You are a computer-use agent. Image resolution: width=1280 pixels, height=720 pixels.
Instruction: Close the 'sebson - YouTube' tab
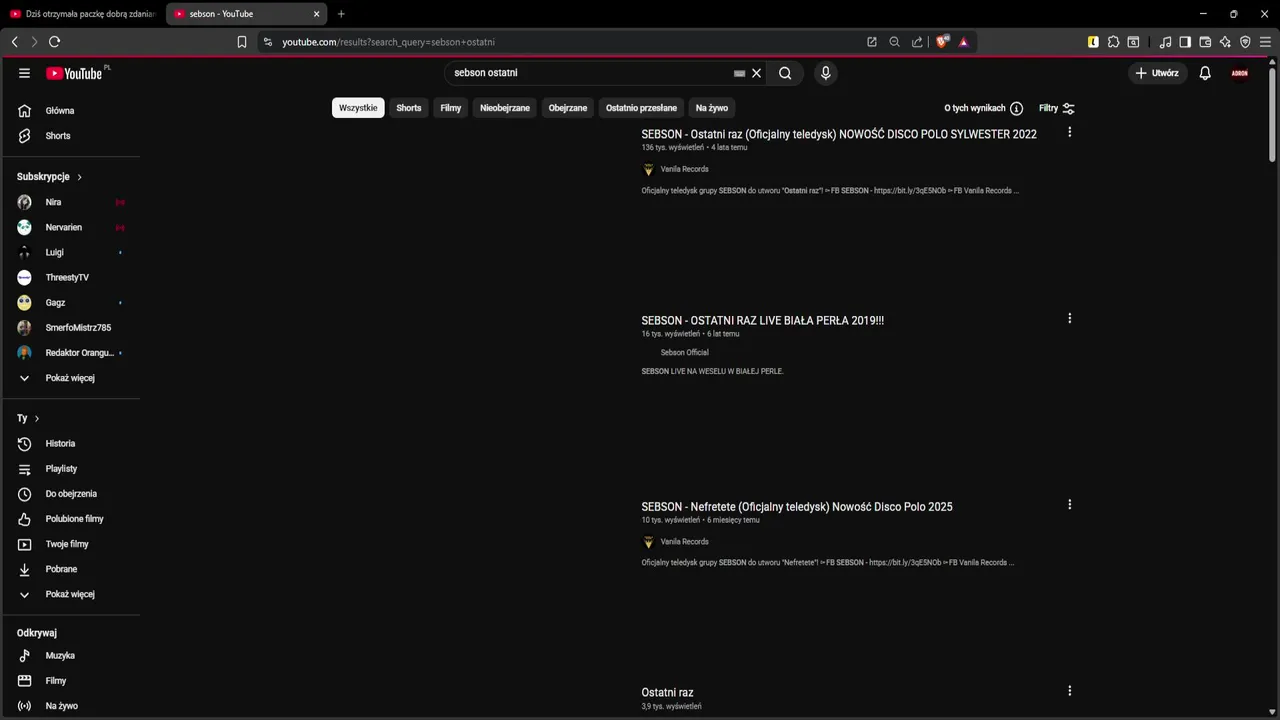(x=317, y=14)
